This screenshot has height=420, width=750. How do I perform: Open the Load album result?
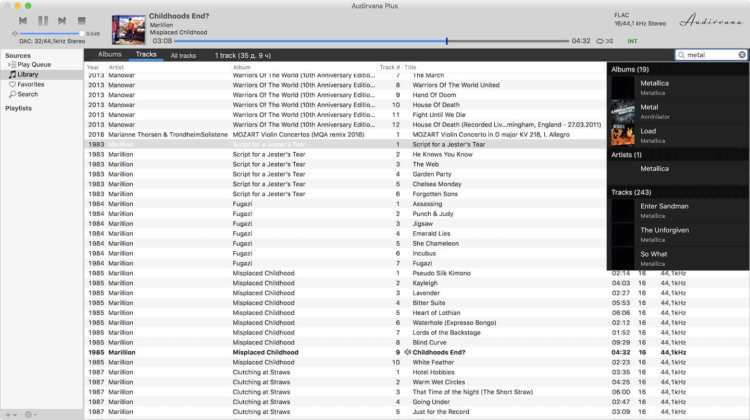[x=678, y=135]
